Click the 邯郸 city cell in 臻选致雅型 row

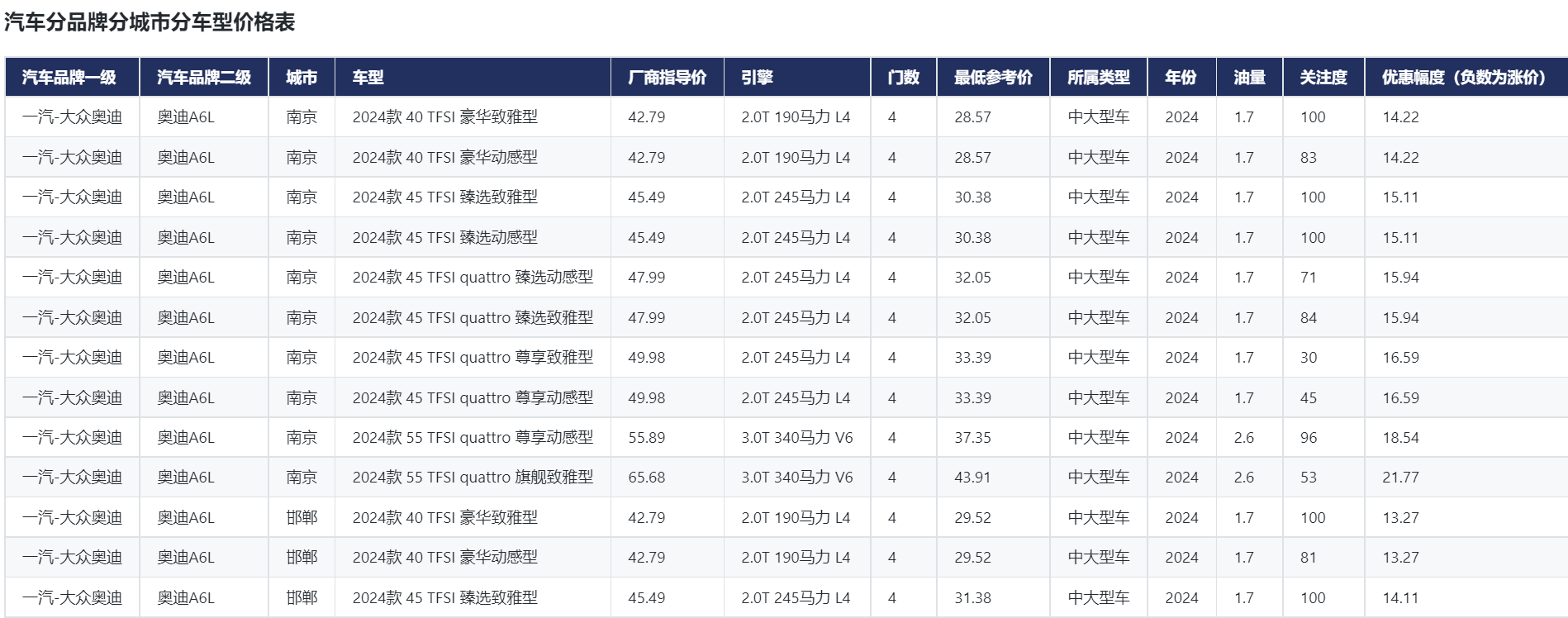click(x=302, y=597)
